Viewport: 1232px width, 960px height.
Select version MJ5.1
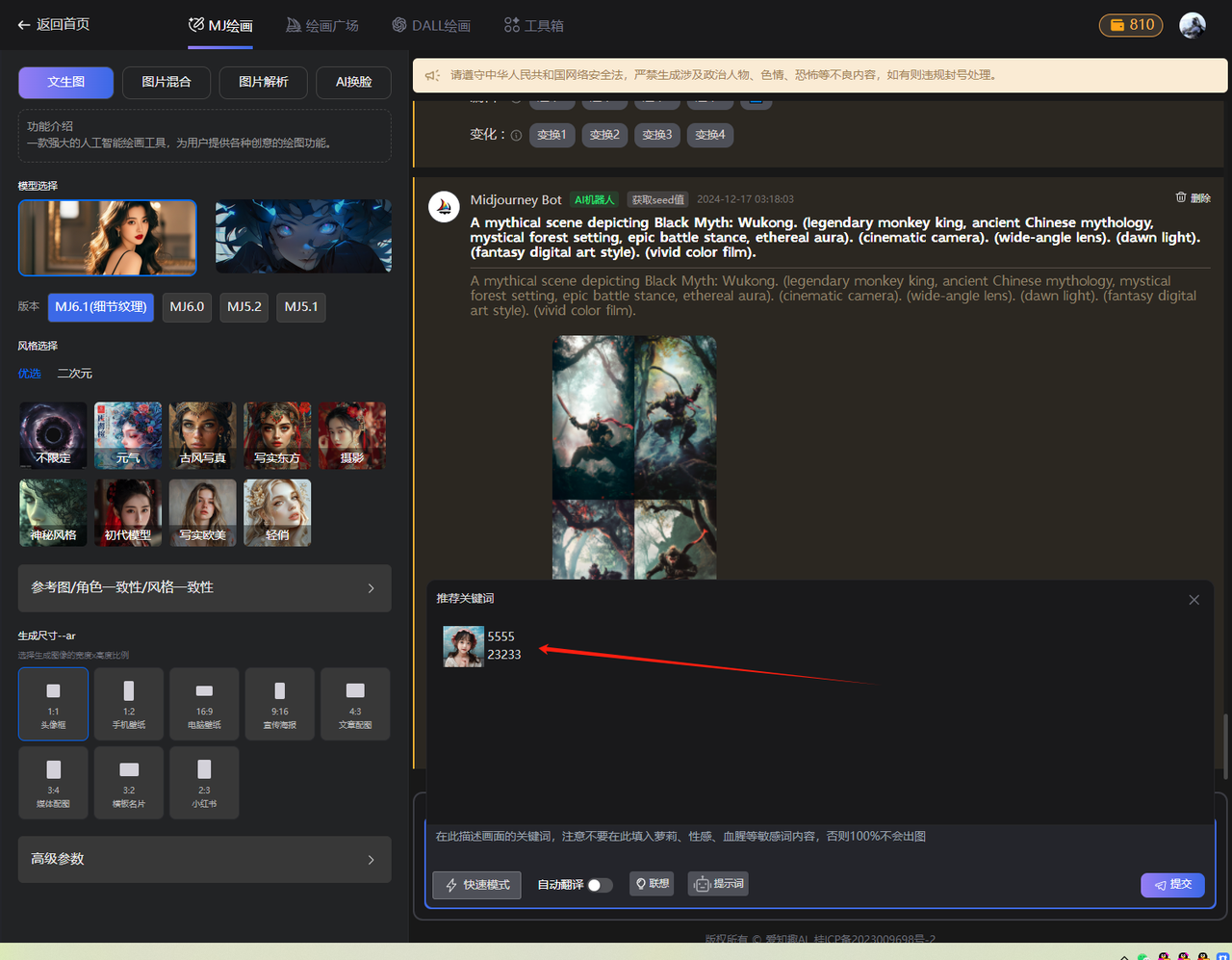(x=301, y=307)
